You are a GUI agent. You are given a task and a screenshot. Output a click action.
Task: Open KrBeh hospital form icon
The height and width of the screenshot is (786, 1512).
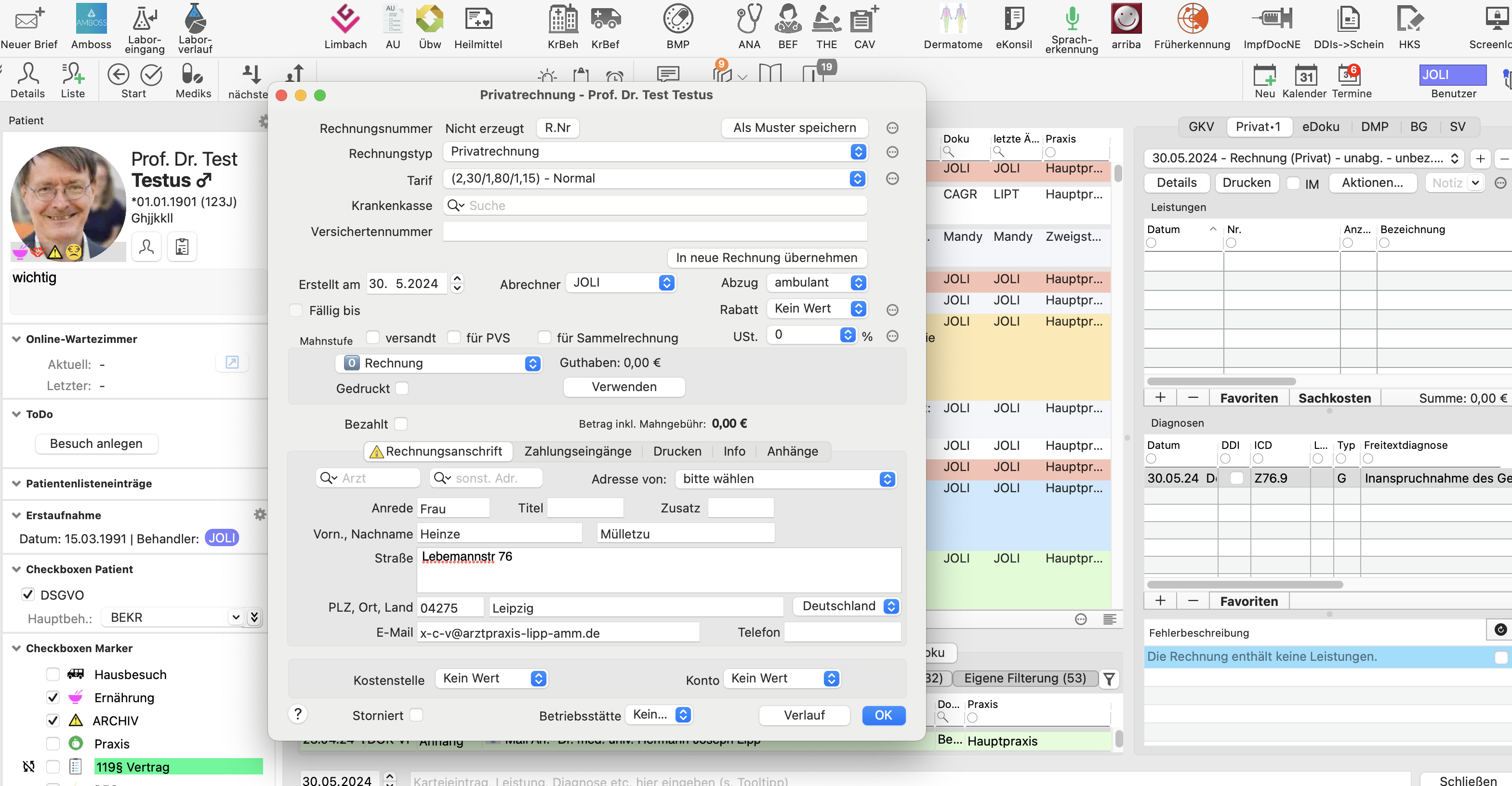pyautogui.click(x=562, y=26)
